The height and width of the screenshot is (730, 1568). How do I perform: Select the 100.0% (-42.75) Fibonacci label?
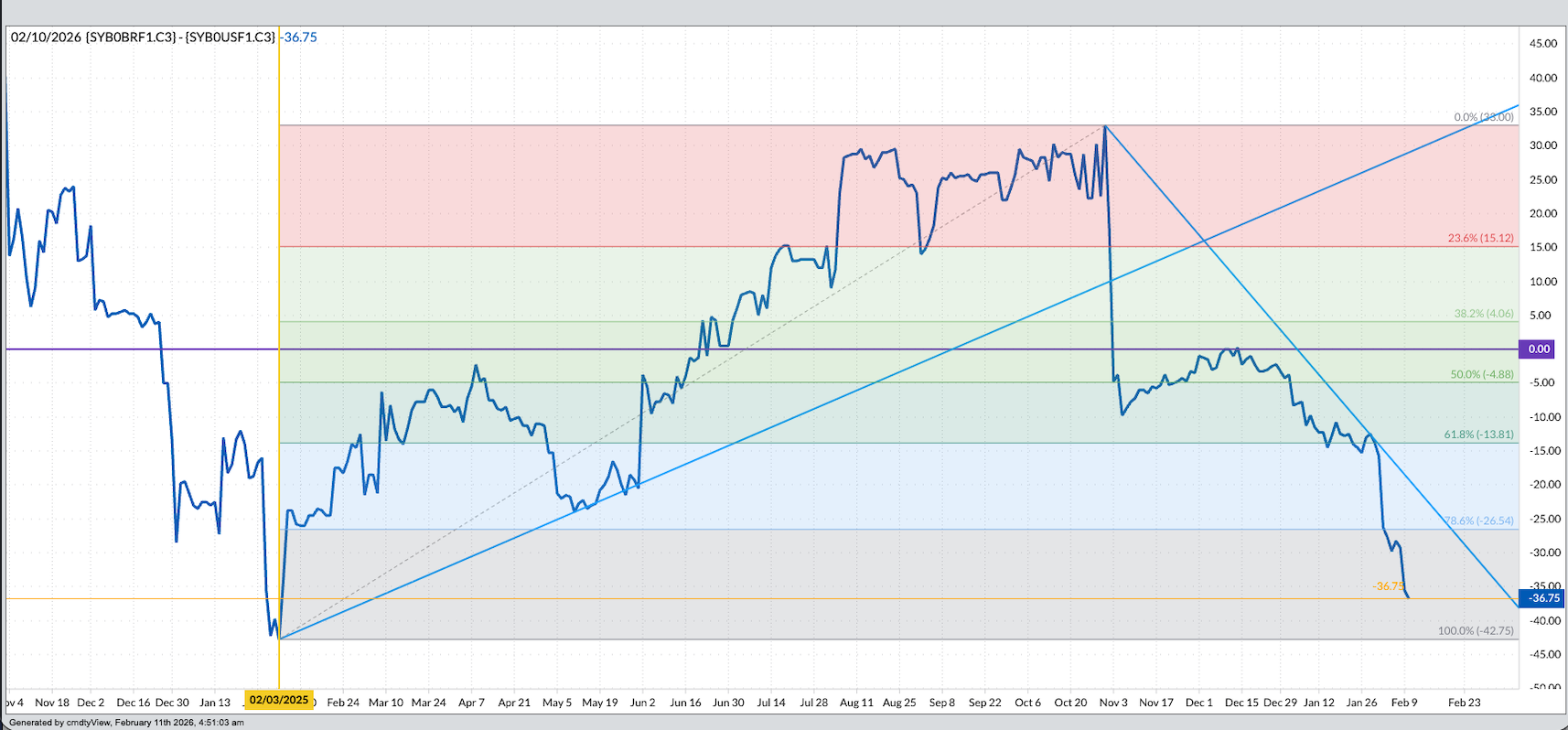pos(1475,630)
